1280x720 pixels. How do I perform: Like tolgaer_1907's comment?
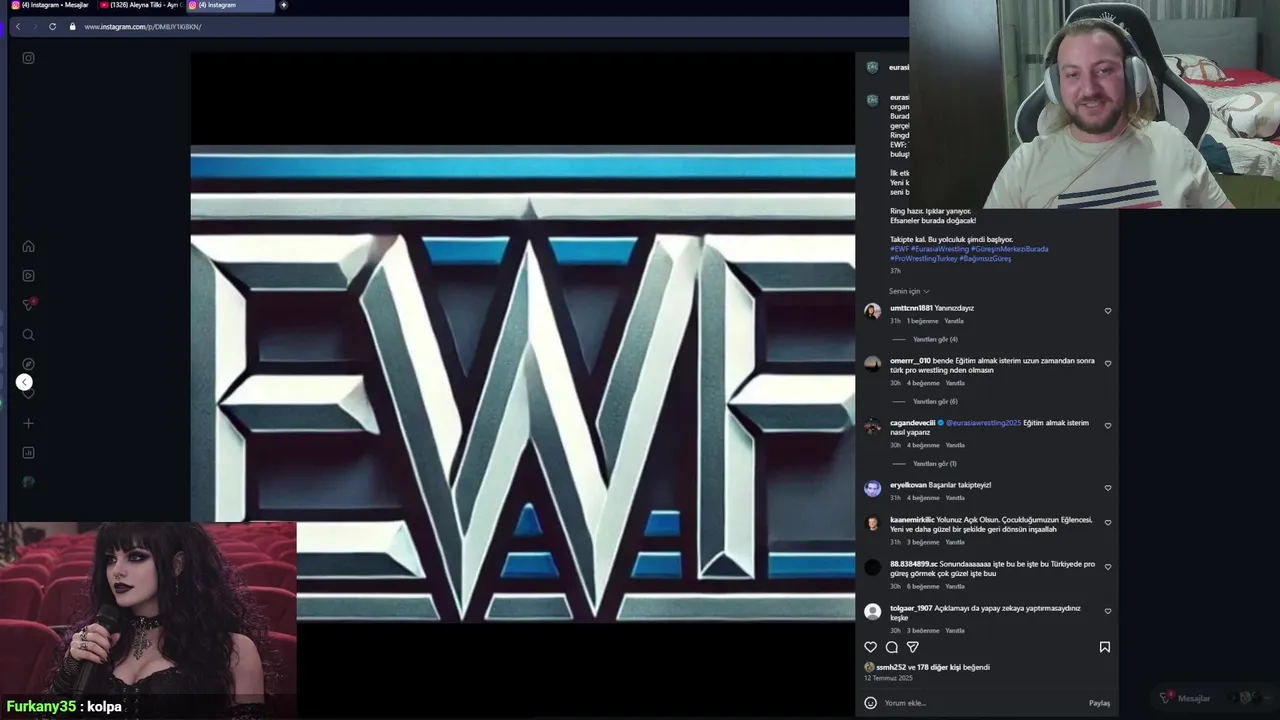click(x=1107, y=611)
